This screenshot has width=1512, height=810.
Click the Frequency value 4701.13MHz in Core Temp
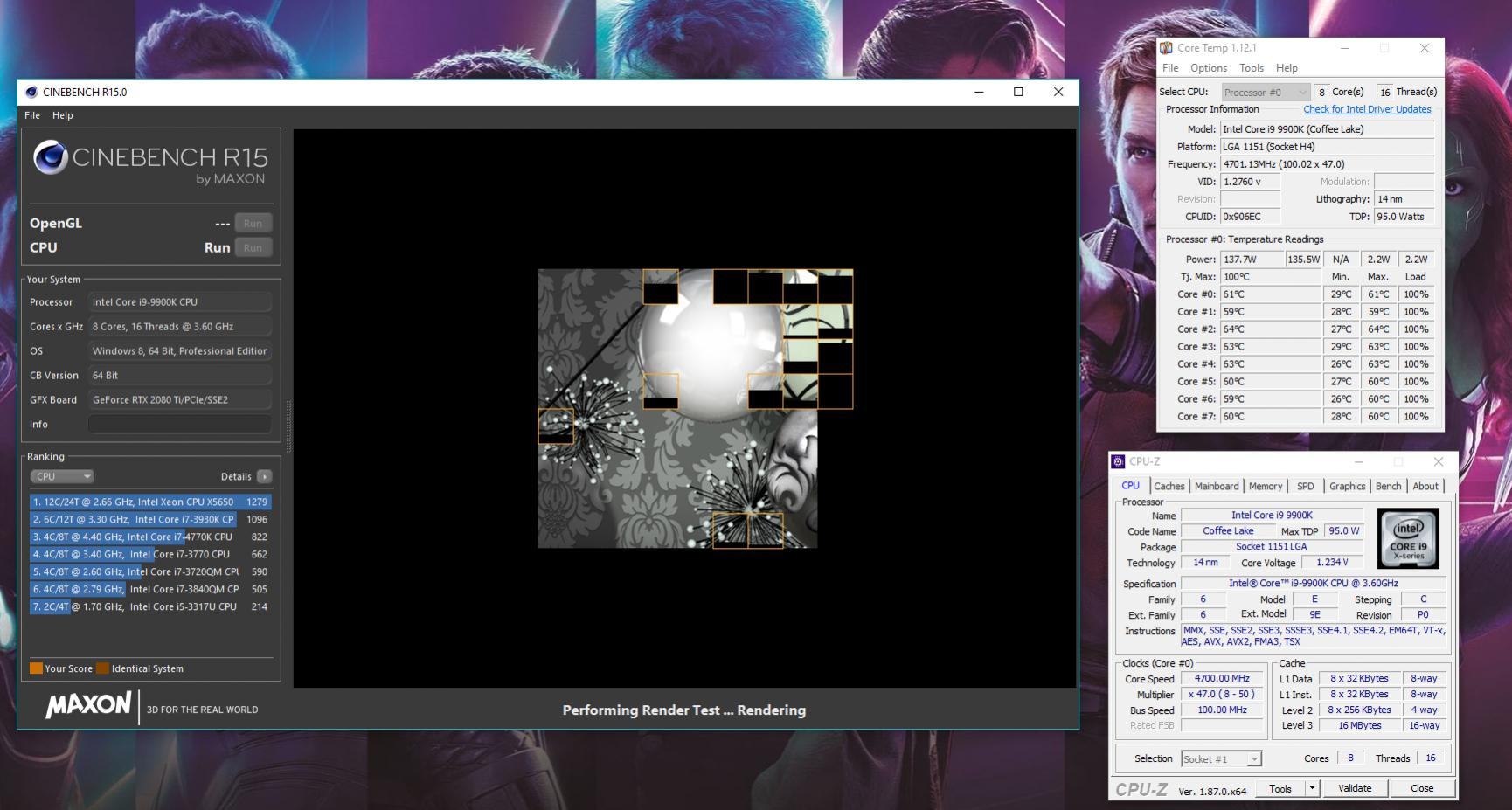1328,163
